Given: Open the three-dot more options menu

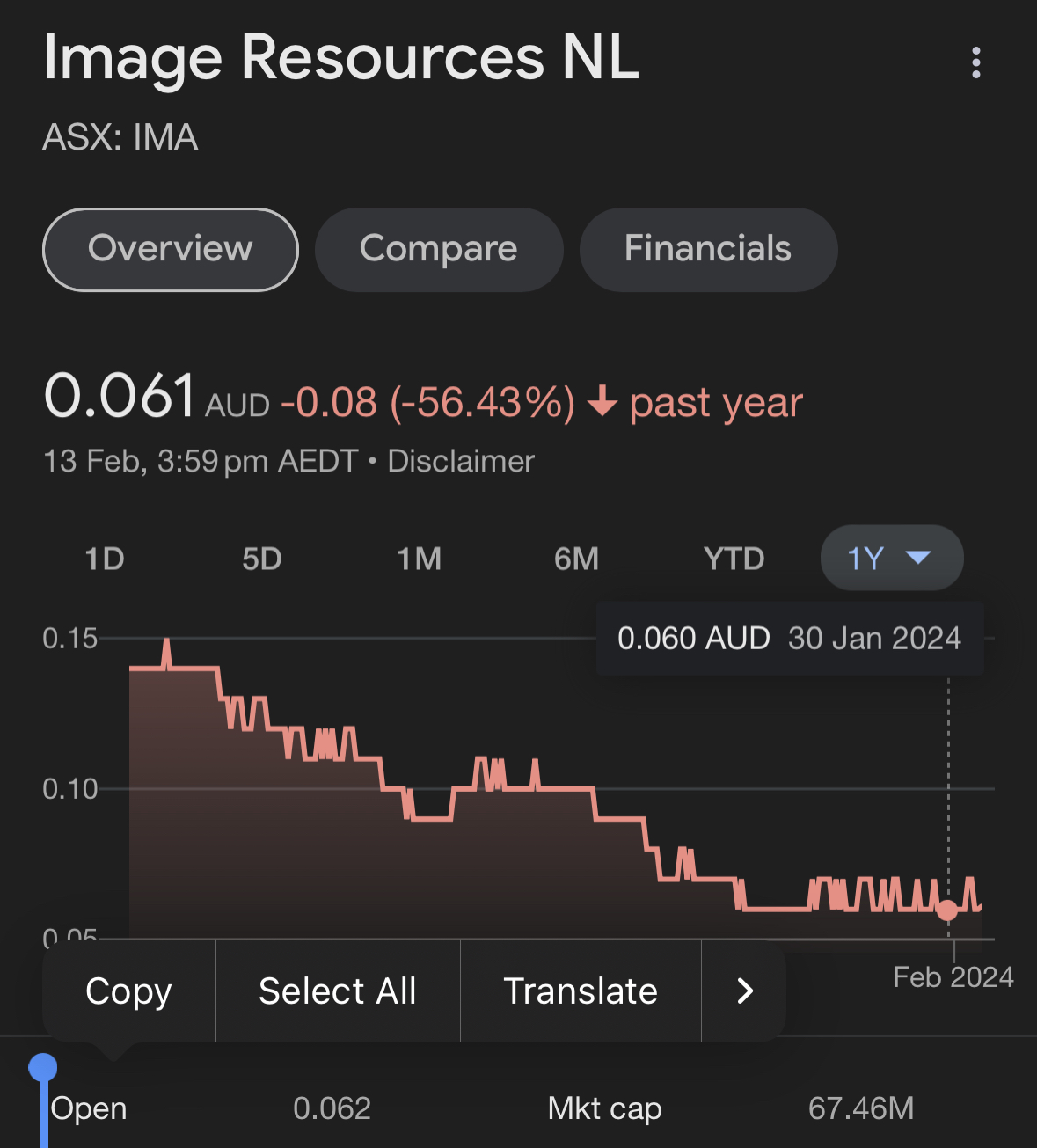Looking at the screenshot, I should 975,62.
